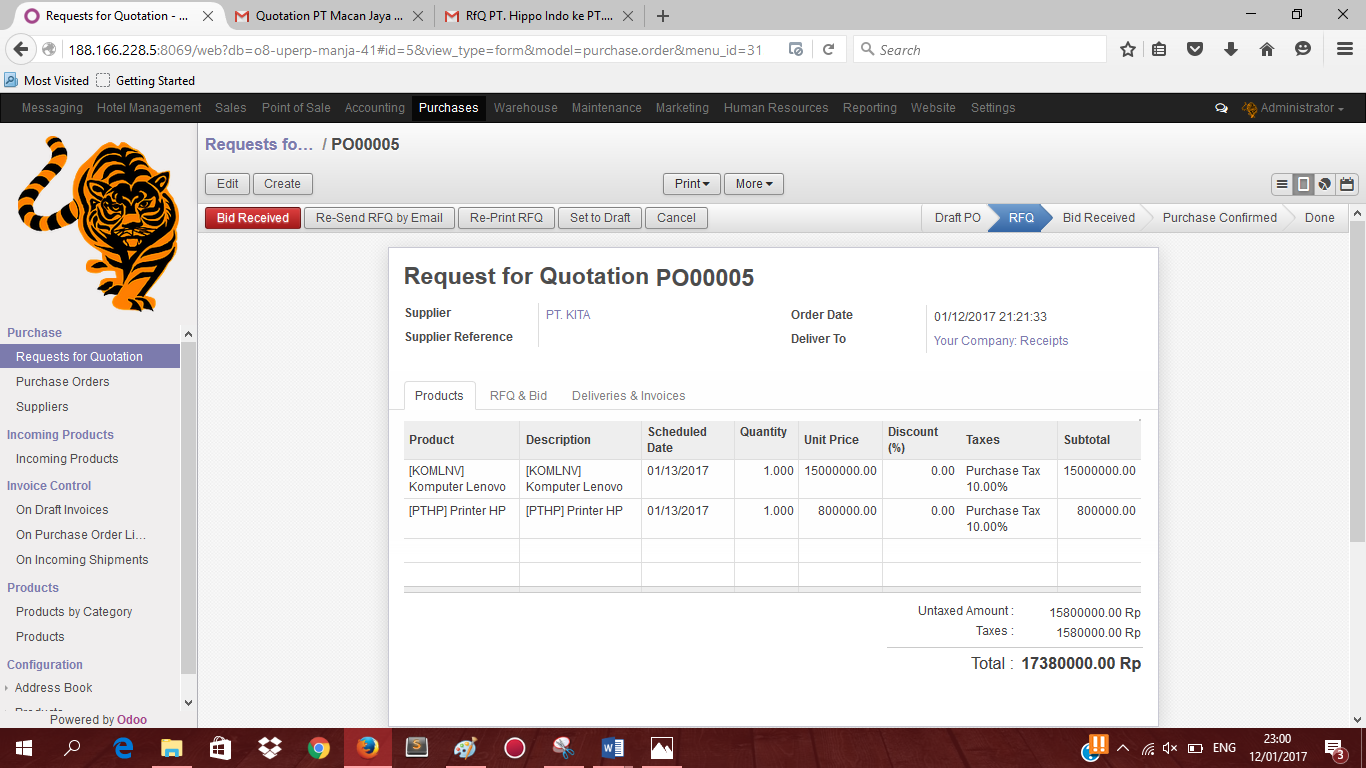Open Incoming Products sidebar item
Screen dimensions: 1366x768
(x=67, y=459)
